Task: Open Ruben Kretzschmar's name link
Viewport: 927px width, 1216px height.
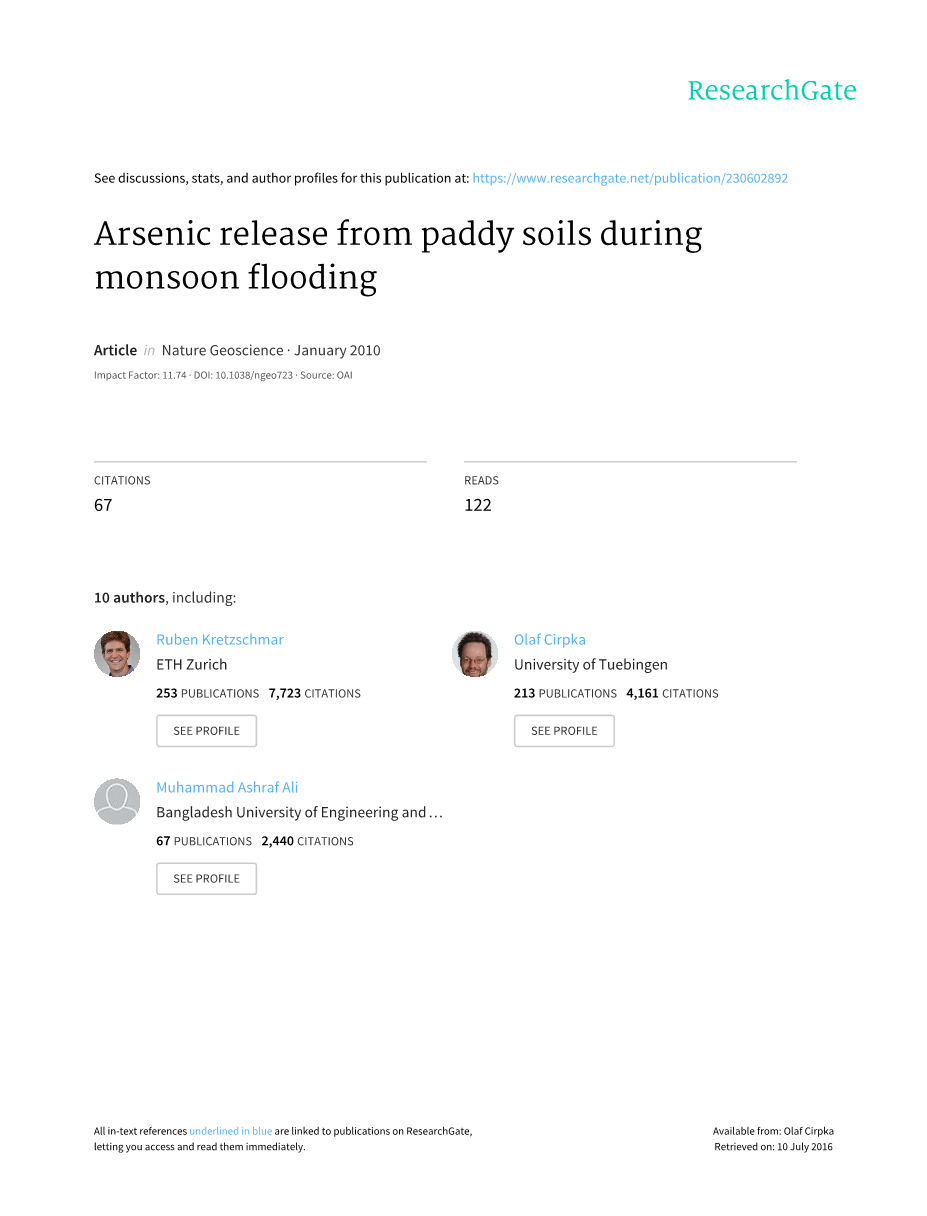Action: coord(220,640)
